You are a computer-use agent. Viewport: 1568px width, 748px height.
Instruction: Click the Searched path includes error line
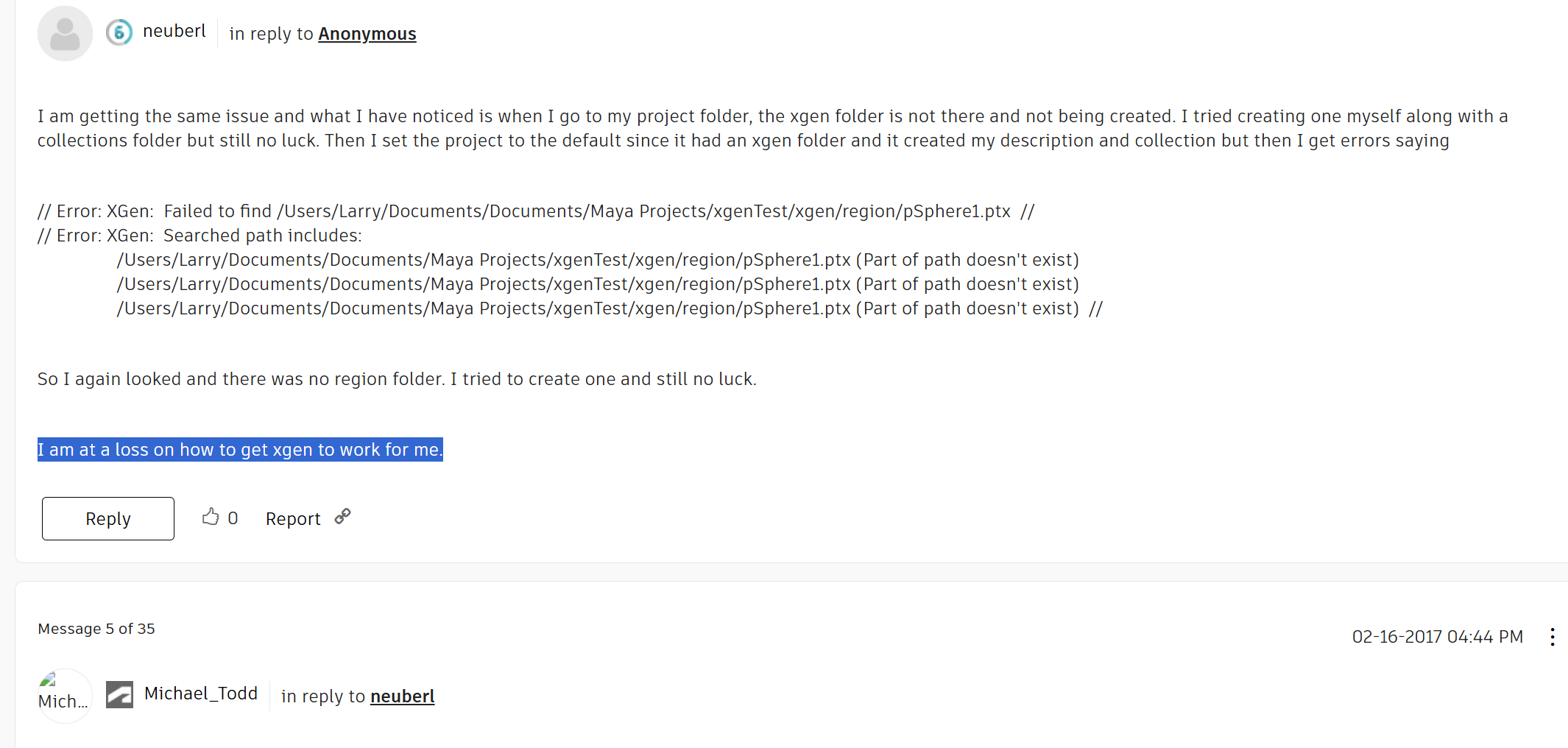click(200, 236)
